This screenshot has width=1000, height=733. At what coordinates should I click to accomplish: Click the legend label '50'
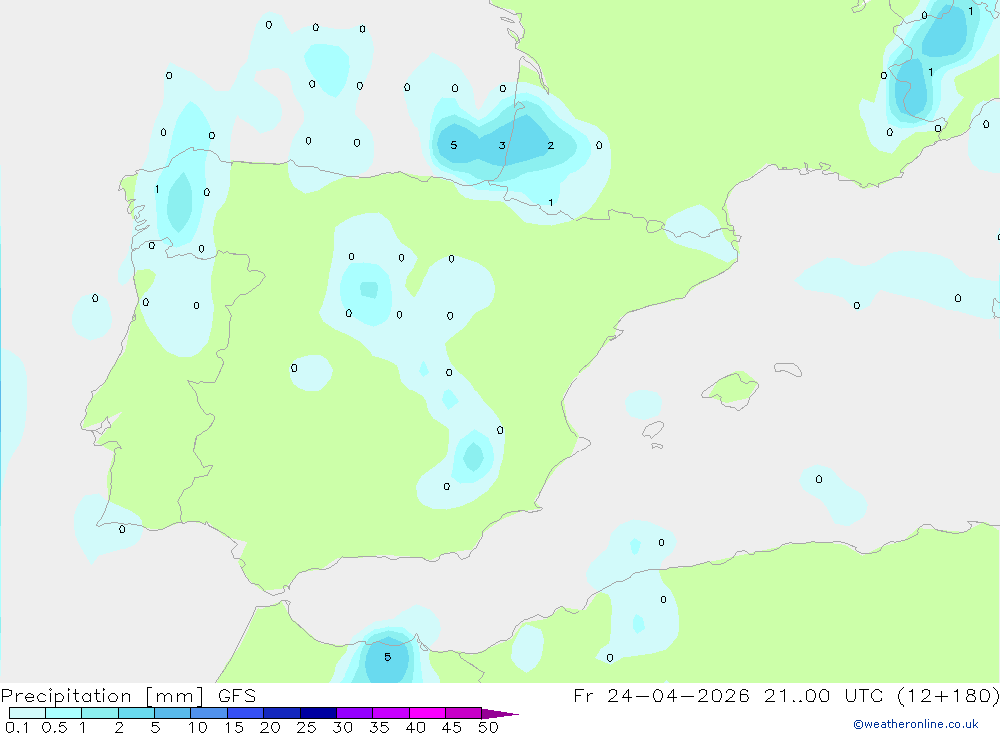pyautogui.click(x=488, y=727)
